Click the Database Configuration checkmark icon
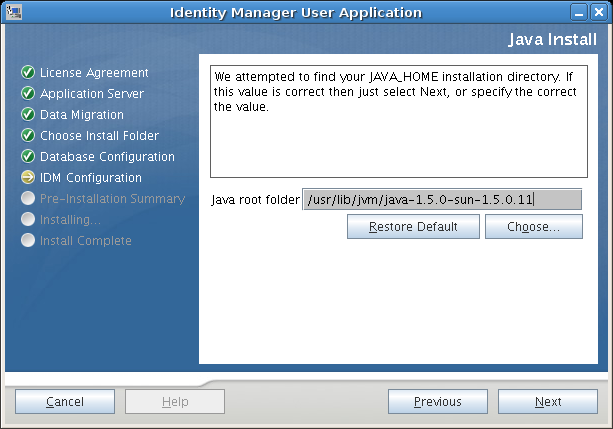 (x=28, y=157)
